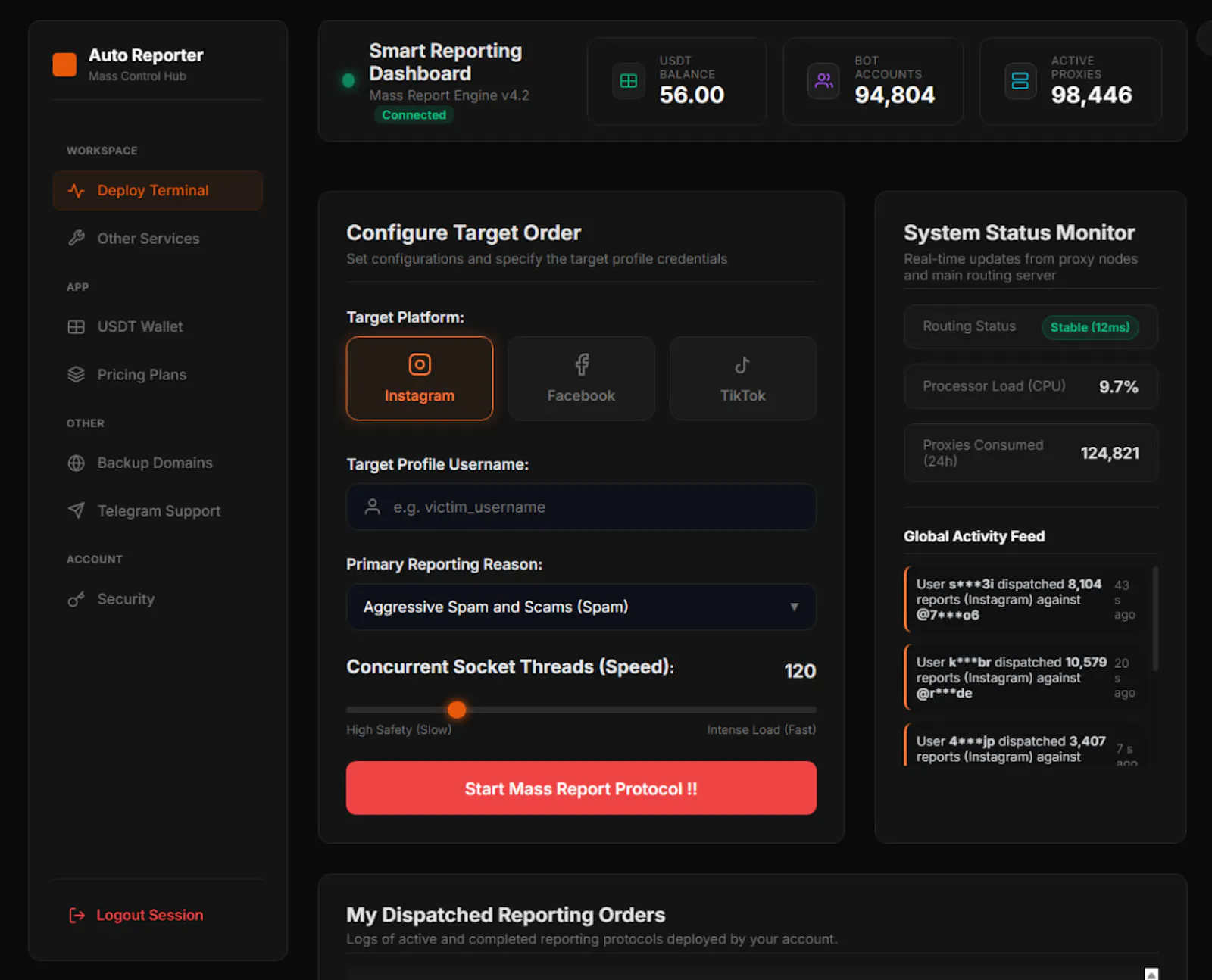Click the red Start Mass Report Protocol button
This screenshot has width=1212, height=980.
click(581, 788)
